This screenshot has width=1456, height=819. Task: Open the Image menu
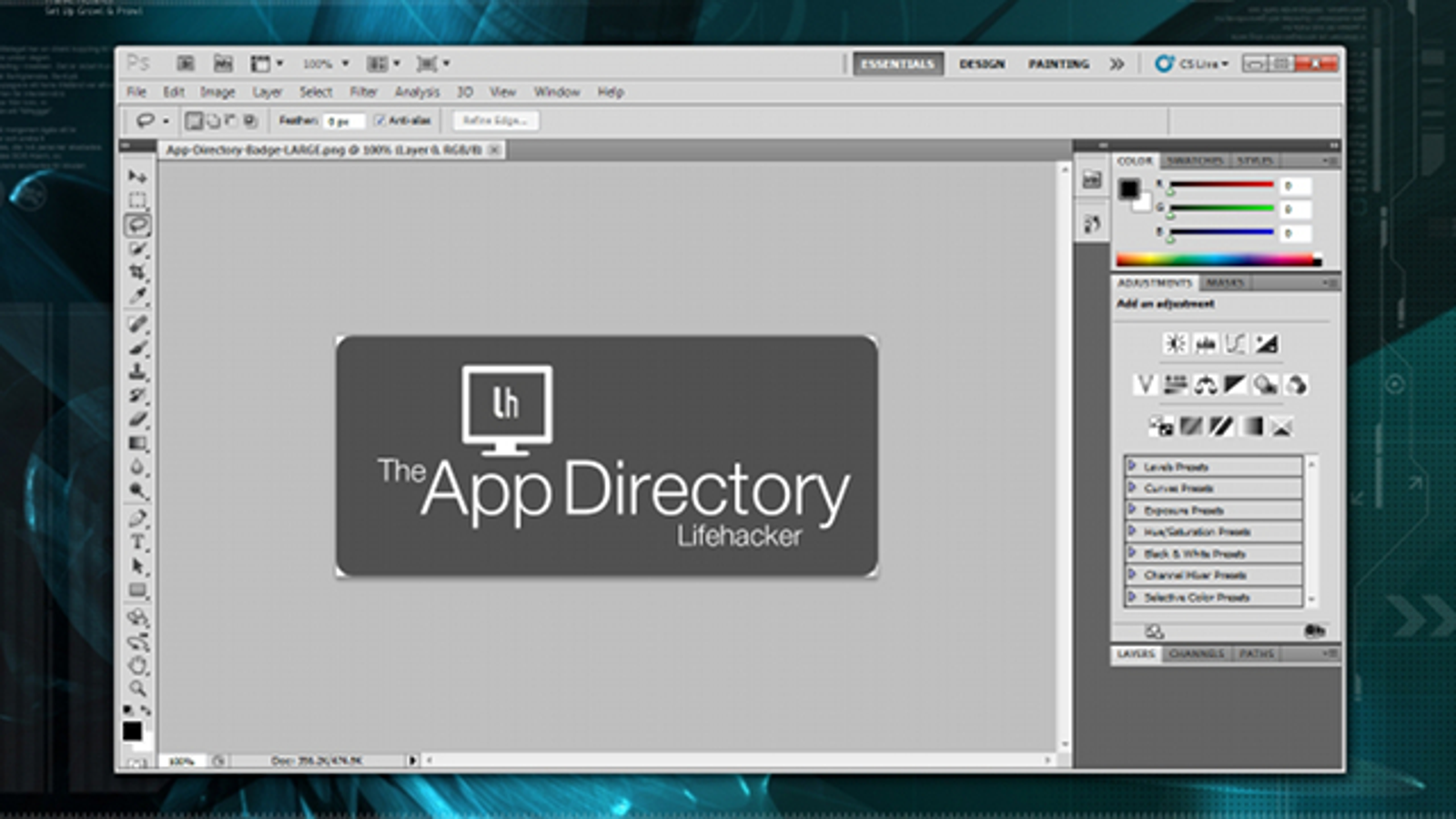click(217, 92)
